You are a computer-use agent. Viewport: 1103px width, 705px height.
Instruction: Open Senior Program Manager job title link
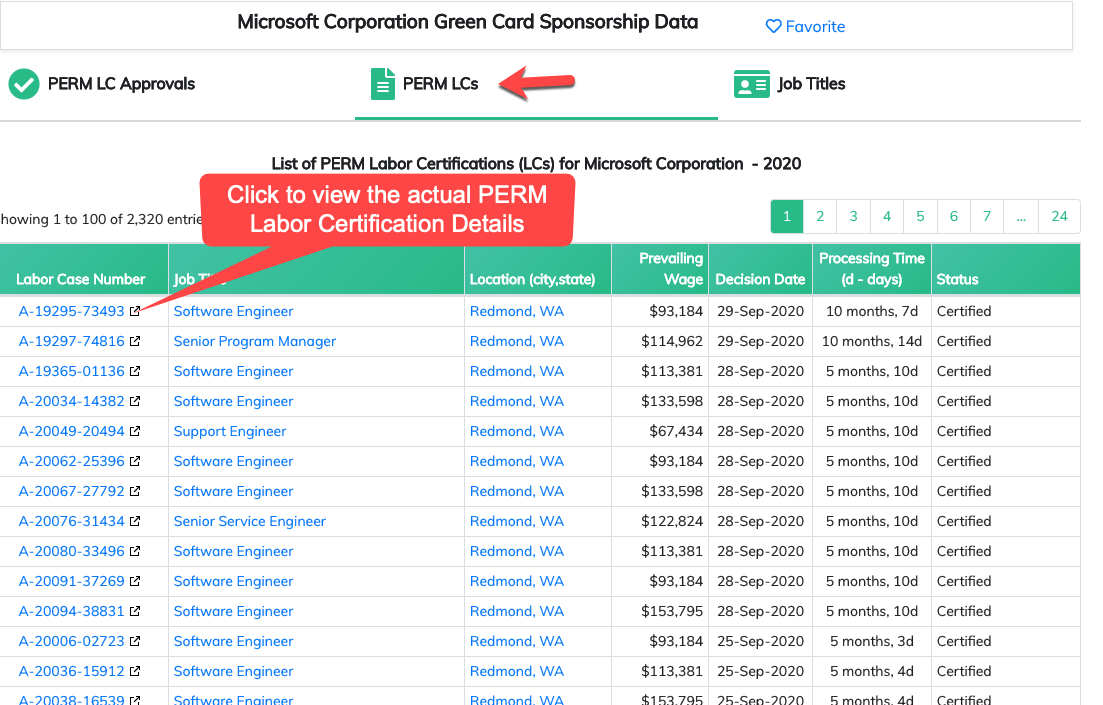pyautogui.click(x=255, y=341)
